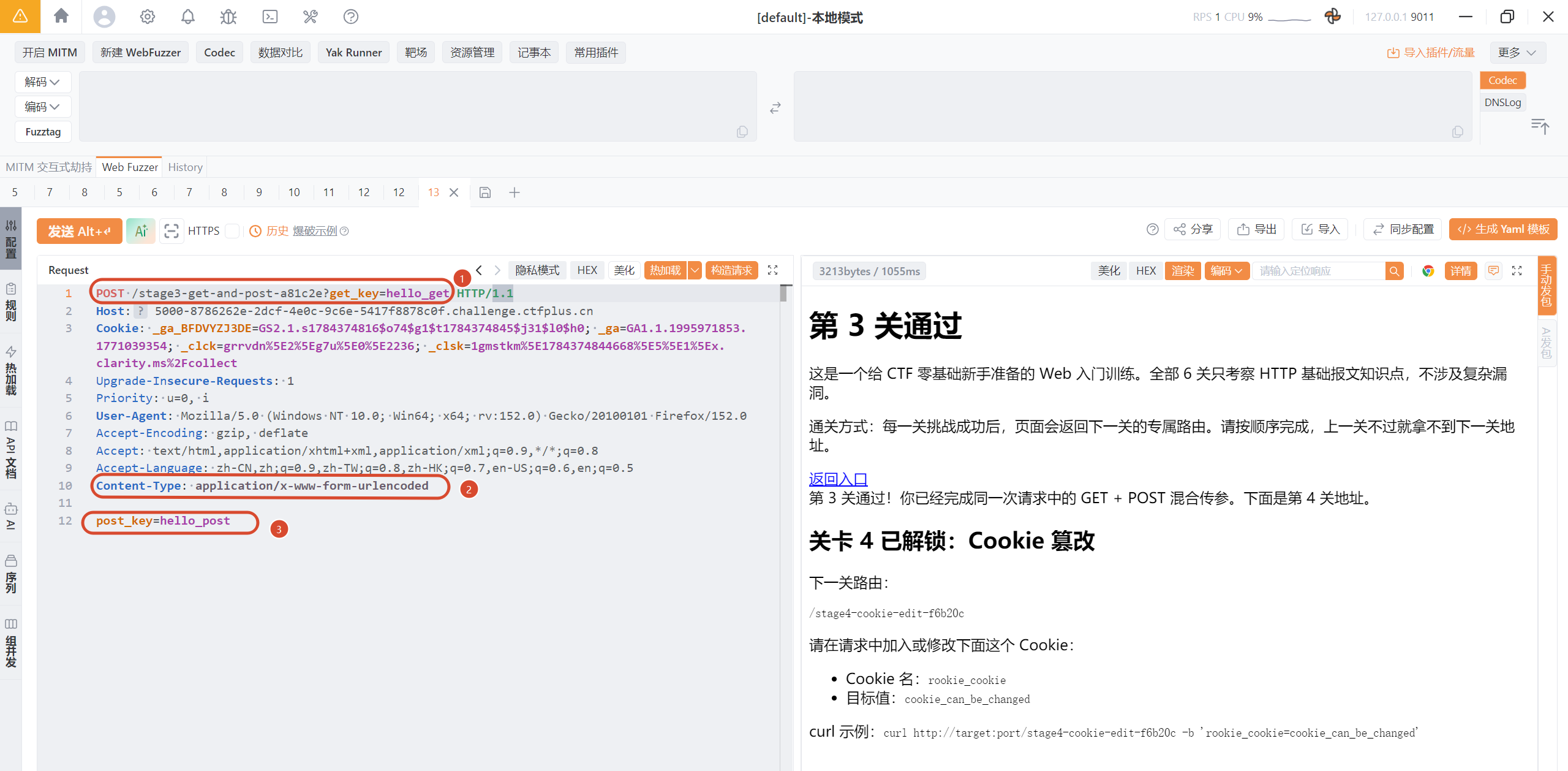Open the notification bell icon
The width and height of the screenshot is (1568, 771).
[x=188, y=17]
